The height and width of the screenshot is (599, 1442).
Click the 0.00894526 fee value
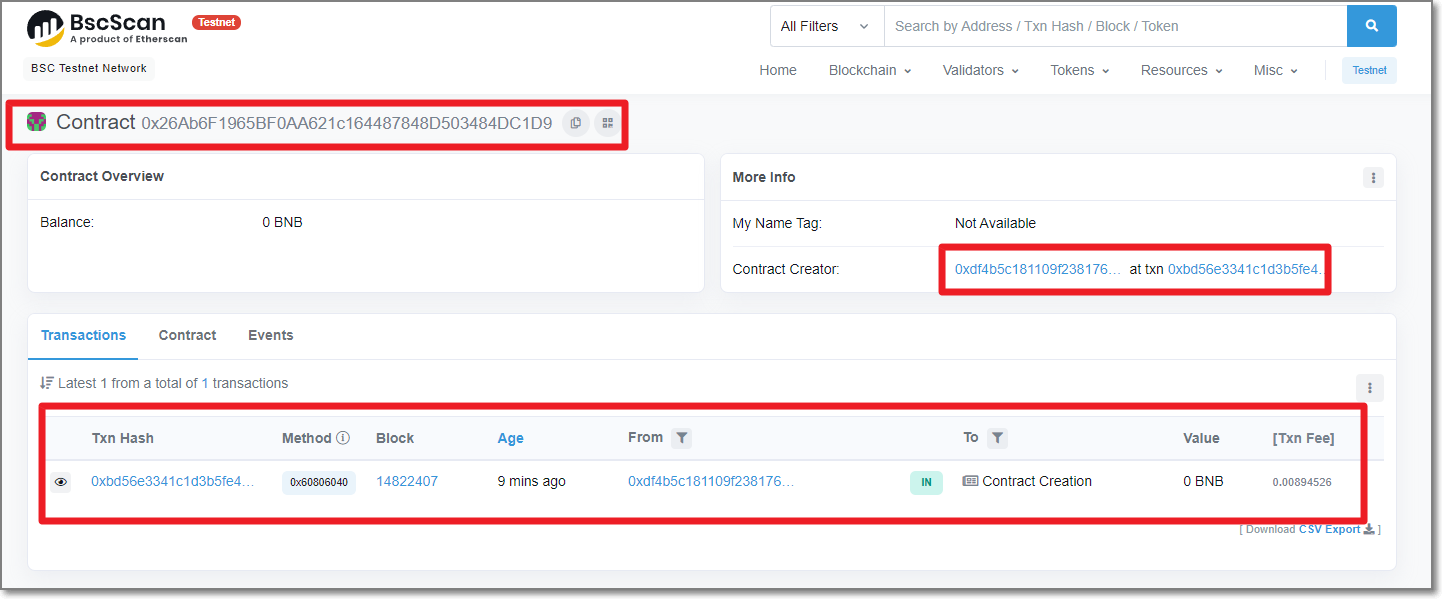[1301, 482]
